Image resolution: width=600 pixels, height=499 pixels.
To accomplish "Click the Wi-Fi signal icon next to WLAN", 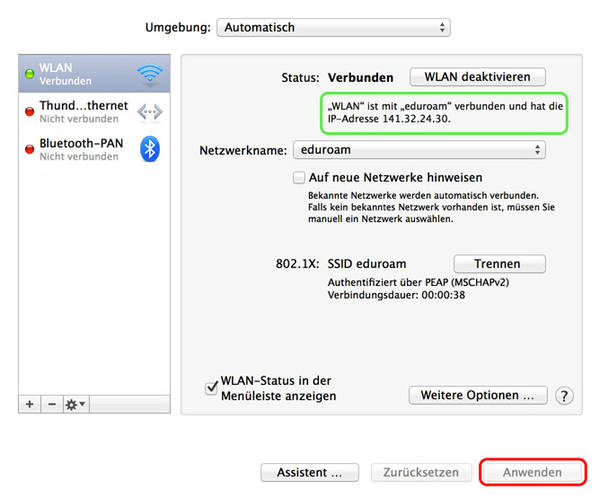I will click(x=150, y=73).
